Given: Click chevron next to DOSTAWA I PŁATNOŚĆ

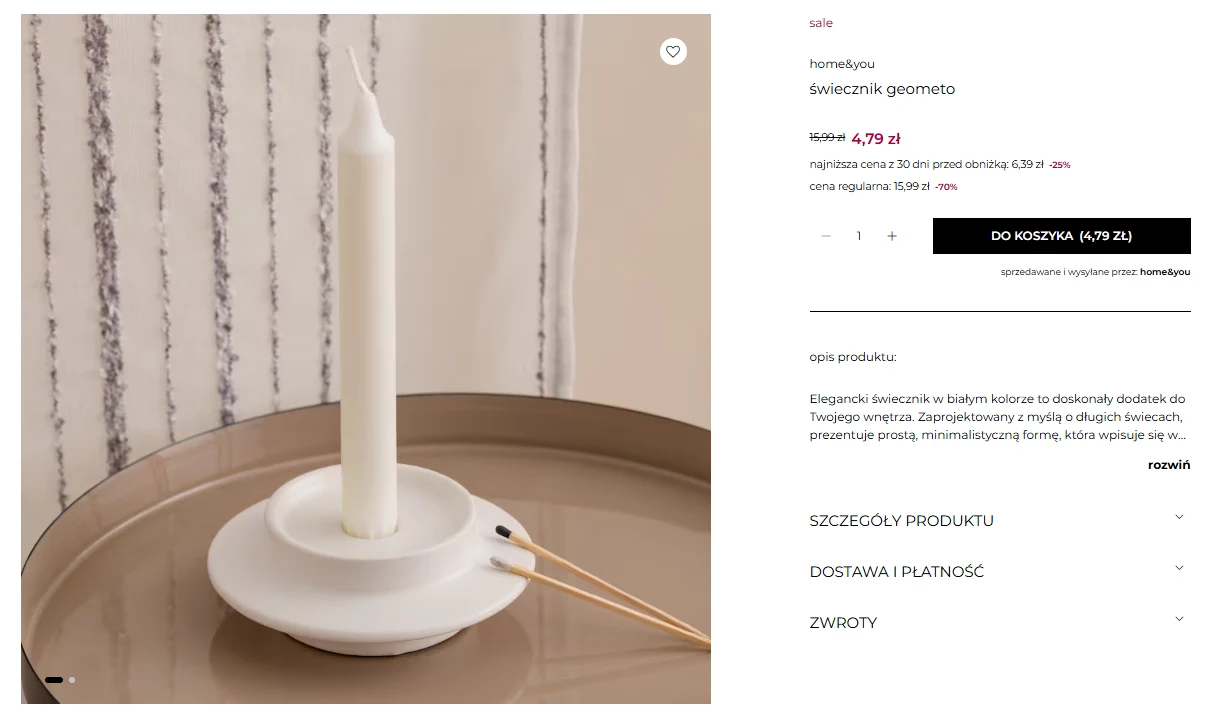Looking at the screenshot, I should (x=1179, y=568).
